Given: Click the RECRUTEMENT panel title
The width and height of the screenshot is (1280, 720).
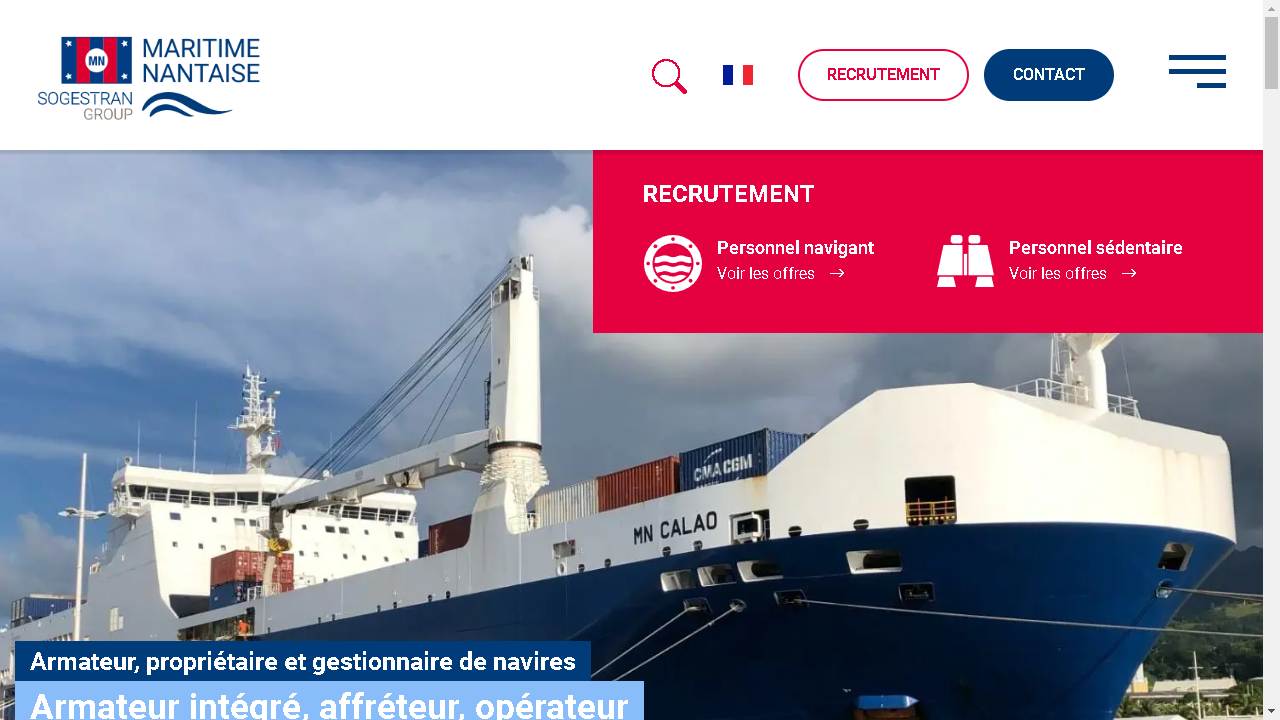Looking at the screenshot, I should coord(728,194).
